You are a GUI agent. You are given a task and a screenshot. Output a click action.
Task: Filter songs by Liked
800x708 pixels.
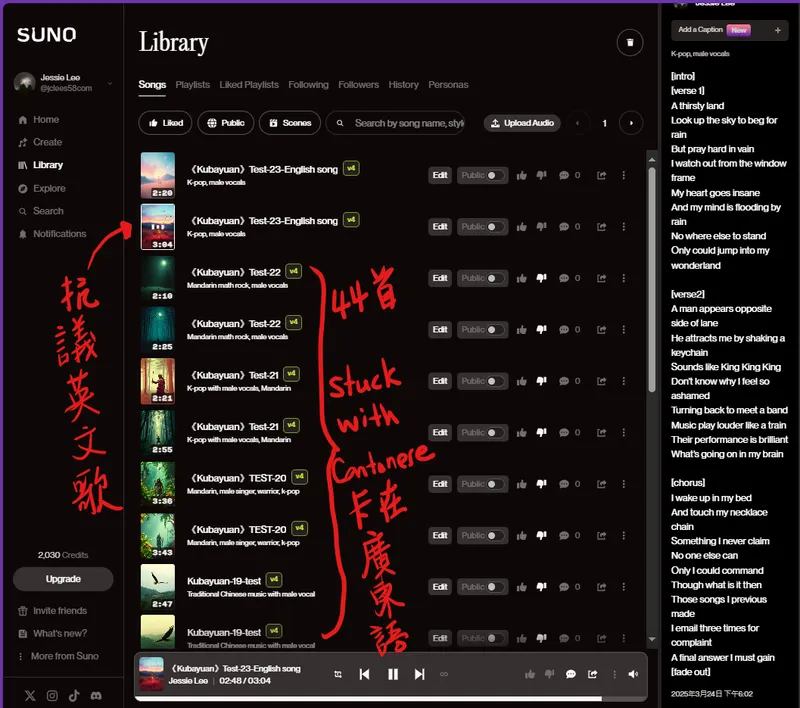tap(165, 123)
